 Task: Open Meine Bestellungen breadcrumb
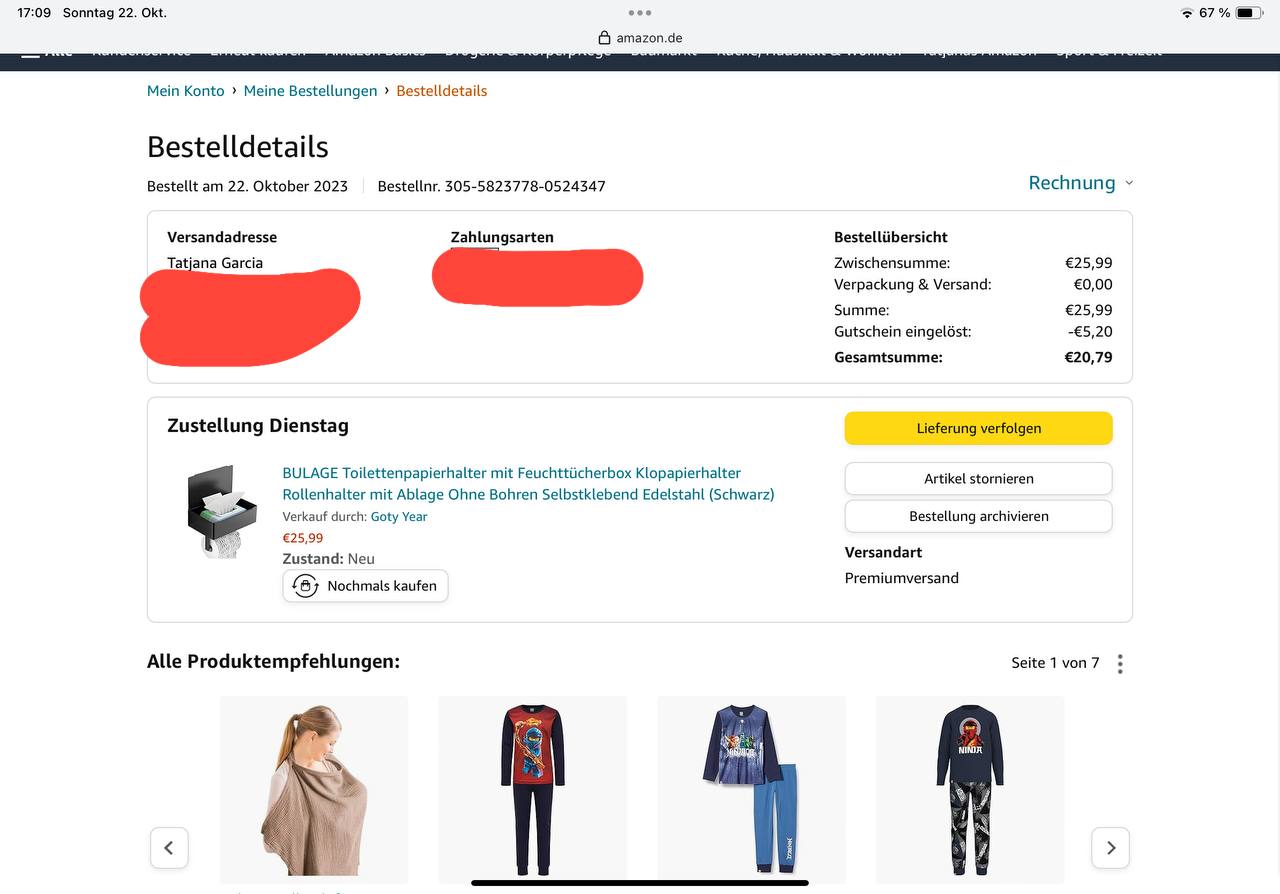[311, 91]
